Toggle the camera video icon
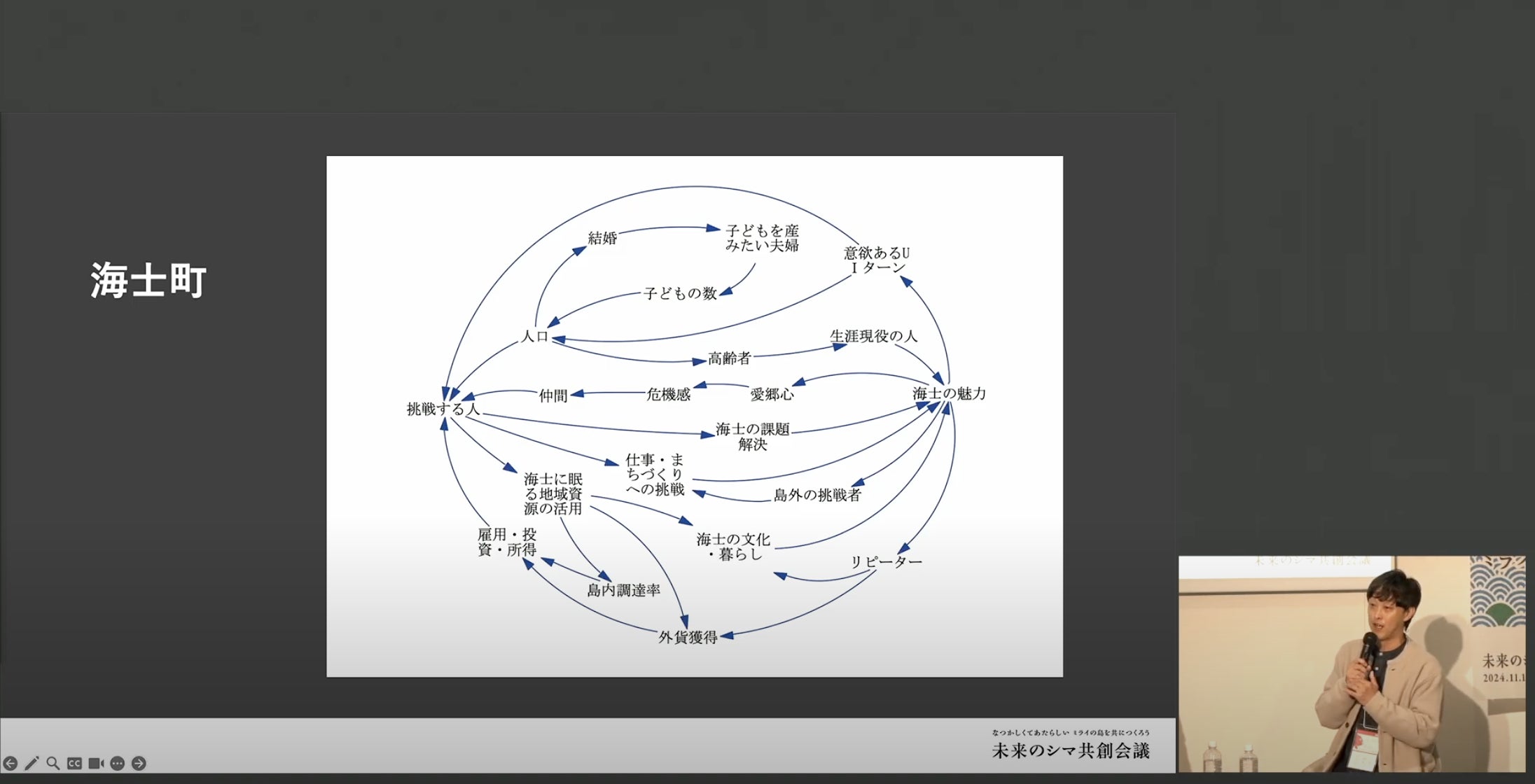Image resolution: width=1535 pixels, height=784 pixels. click(x=96, y=763)
